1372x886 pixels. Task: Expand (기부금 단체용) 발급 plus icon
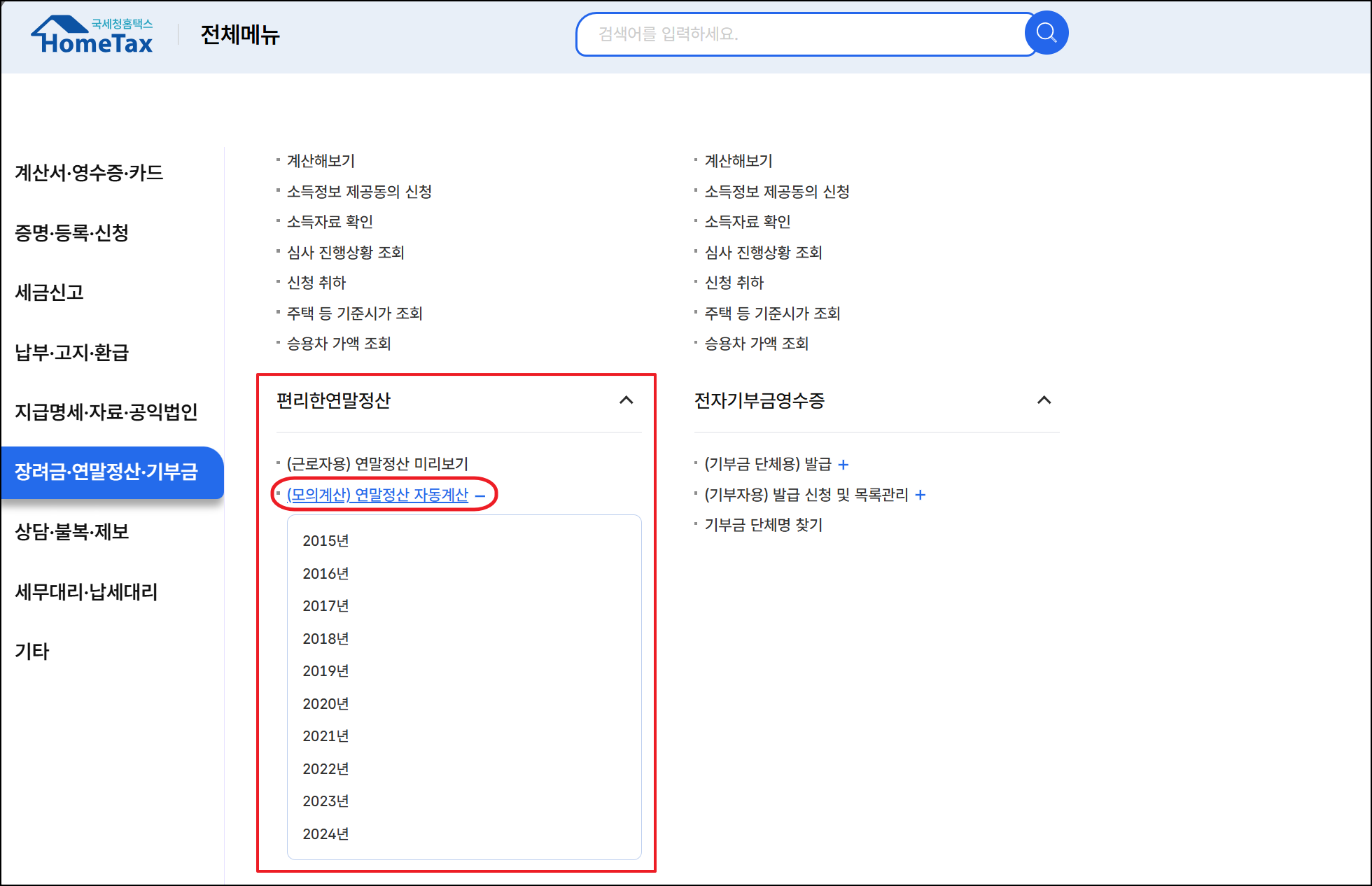(x=843, y=465)
